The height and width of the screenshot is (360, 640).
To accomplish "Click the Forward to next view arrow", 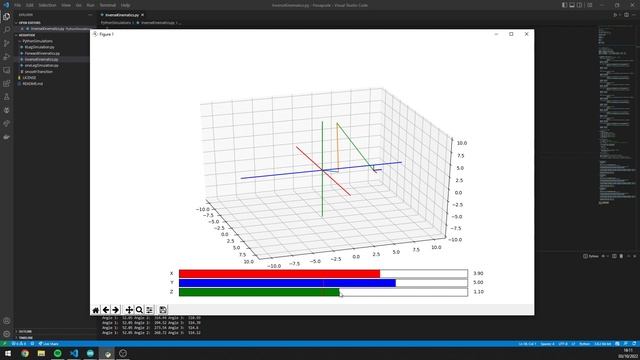I will point(116,310).
